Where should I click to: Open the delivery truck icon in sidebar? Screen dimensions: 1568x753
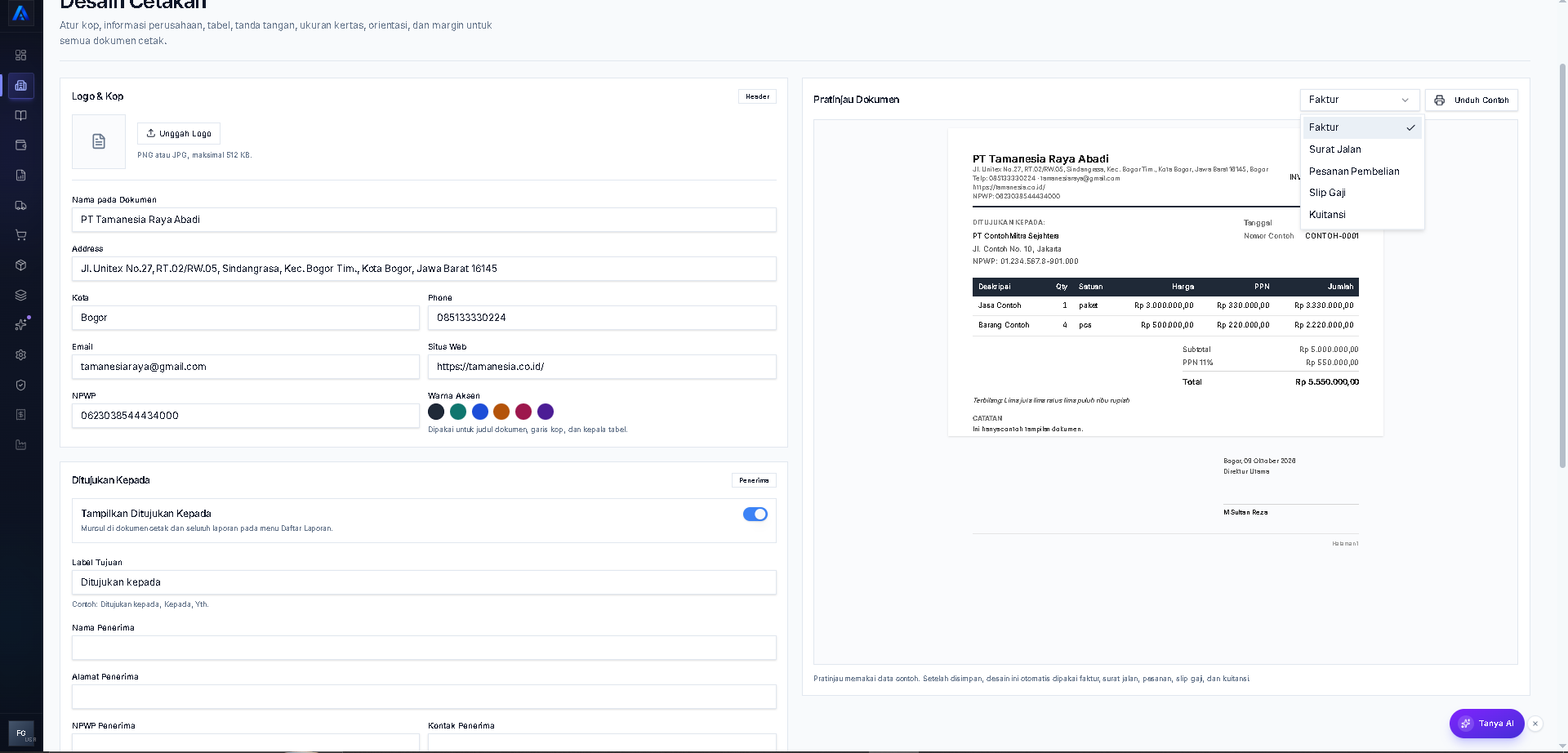(21, 206)
